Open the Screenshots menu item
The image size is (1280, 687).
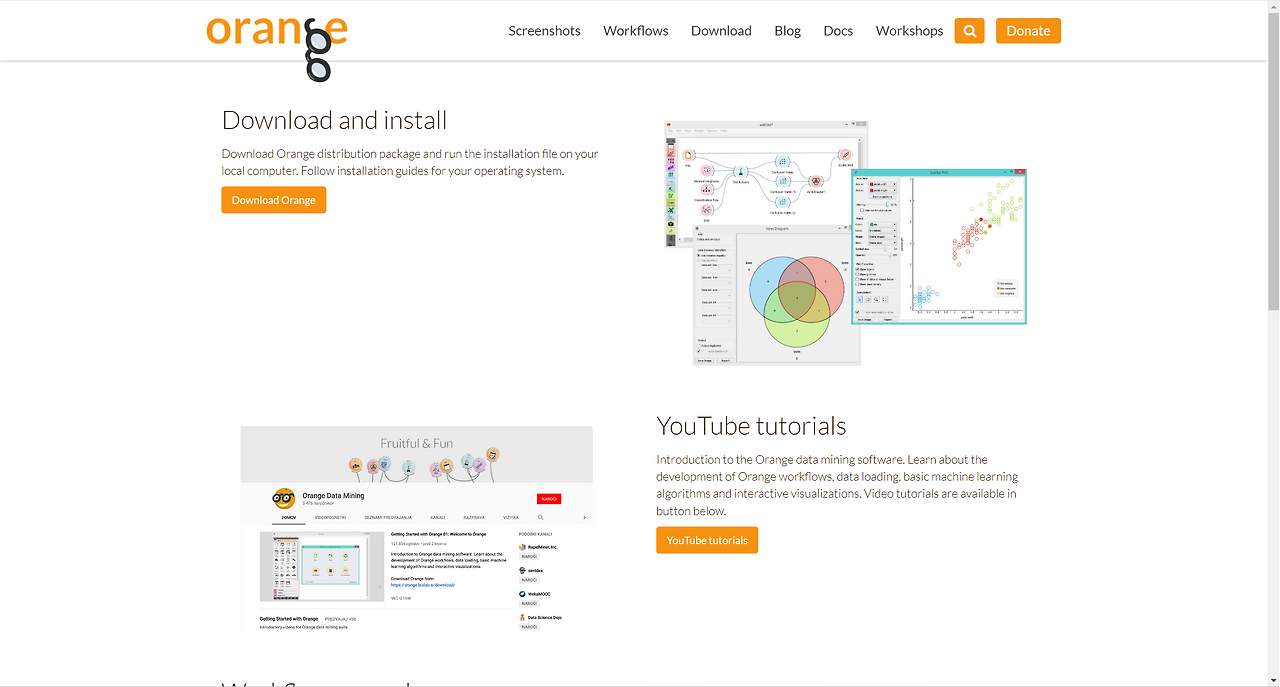click(544, 31)
